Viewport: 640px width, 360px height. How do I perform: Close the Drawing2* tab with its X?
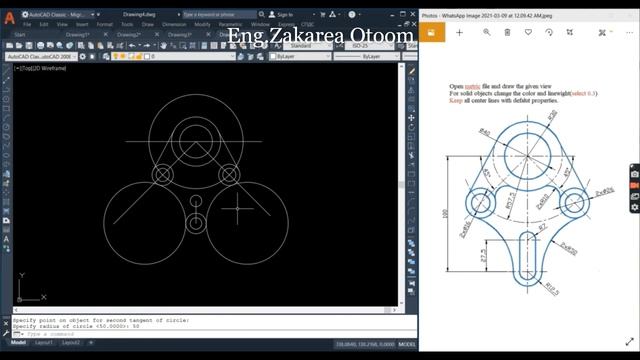157,34
